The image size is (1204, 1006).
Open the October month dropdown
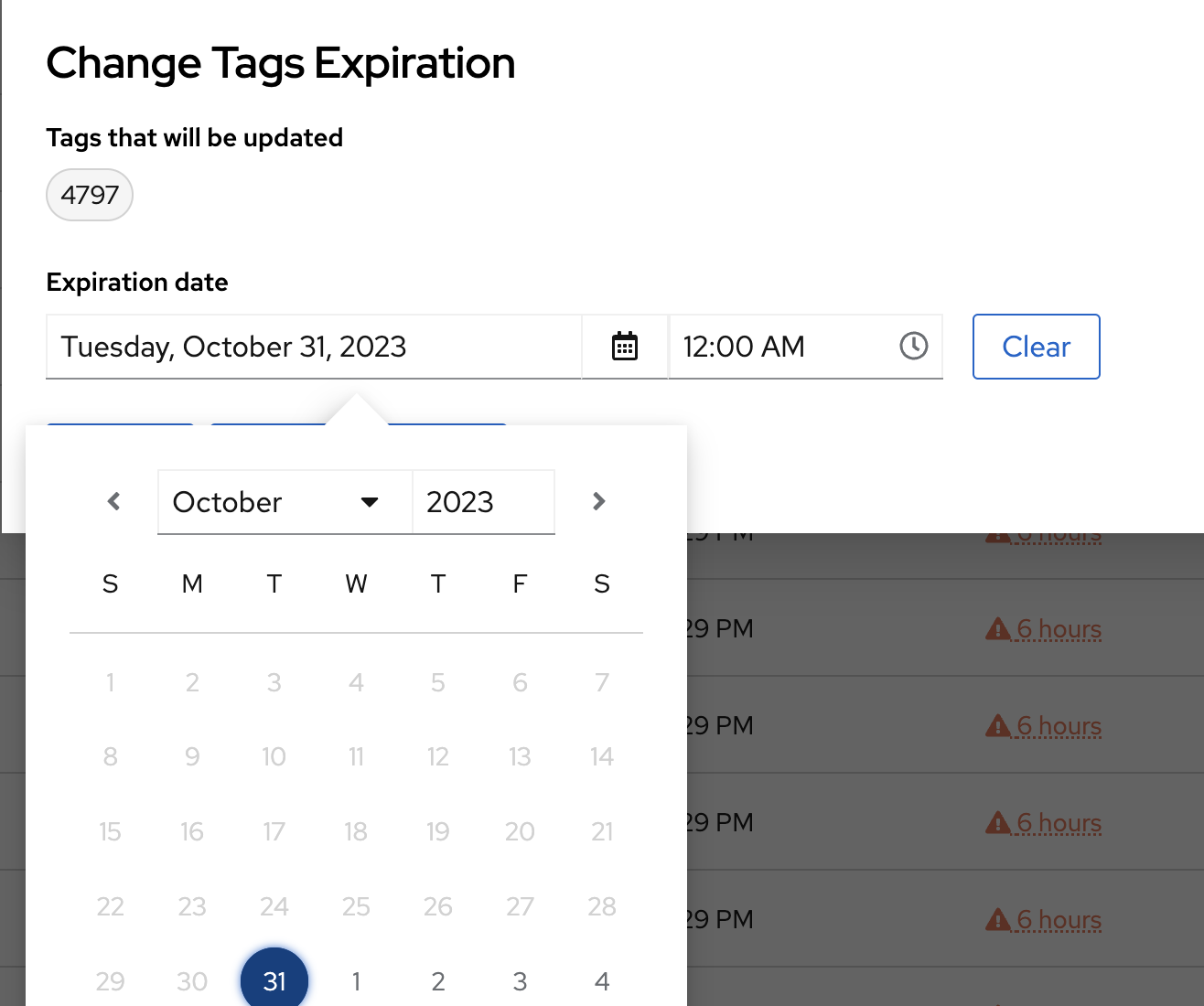coord(274,502)
